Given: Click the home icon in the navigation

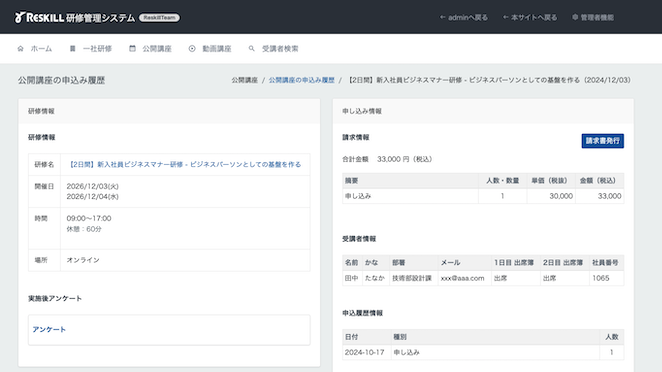Looking at the screenshot, I should pyautogui.click(x=20, y=49).
